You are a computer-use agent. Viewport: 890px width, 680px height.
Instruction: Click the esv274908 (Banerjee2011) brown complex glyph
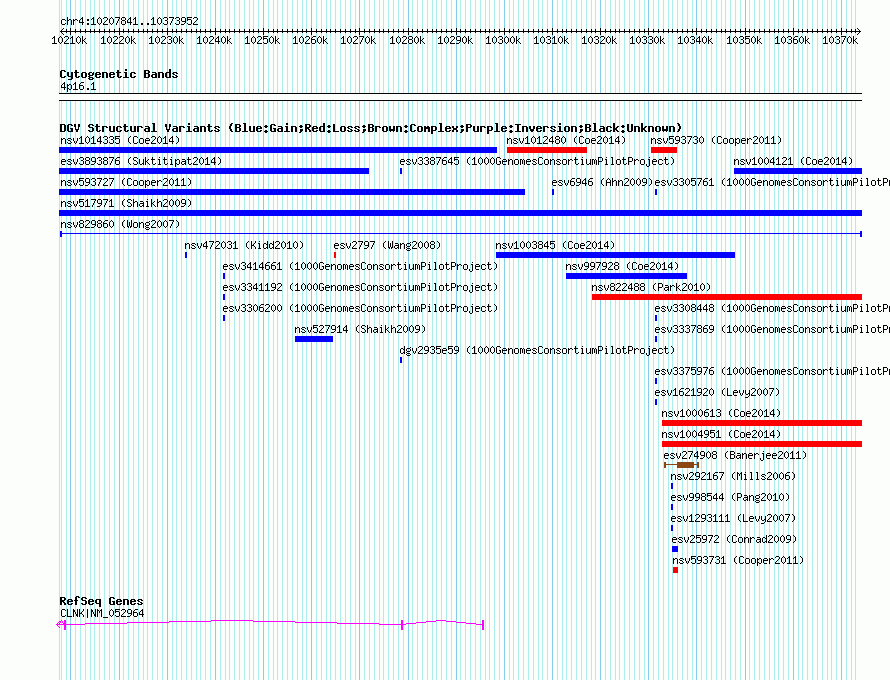(681, 465)
